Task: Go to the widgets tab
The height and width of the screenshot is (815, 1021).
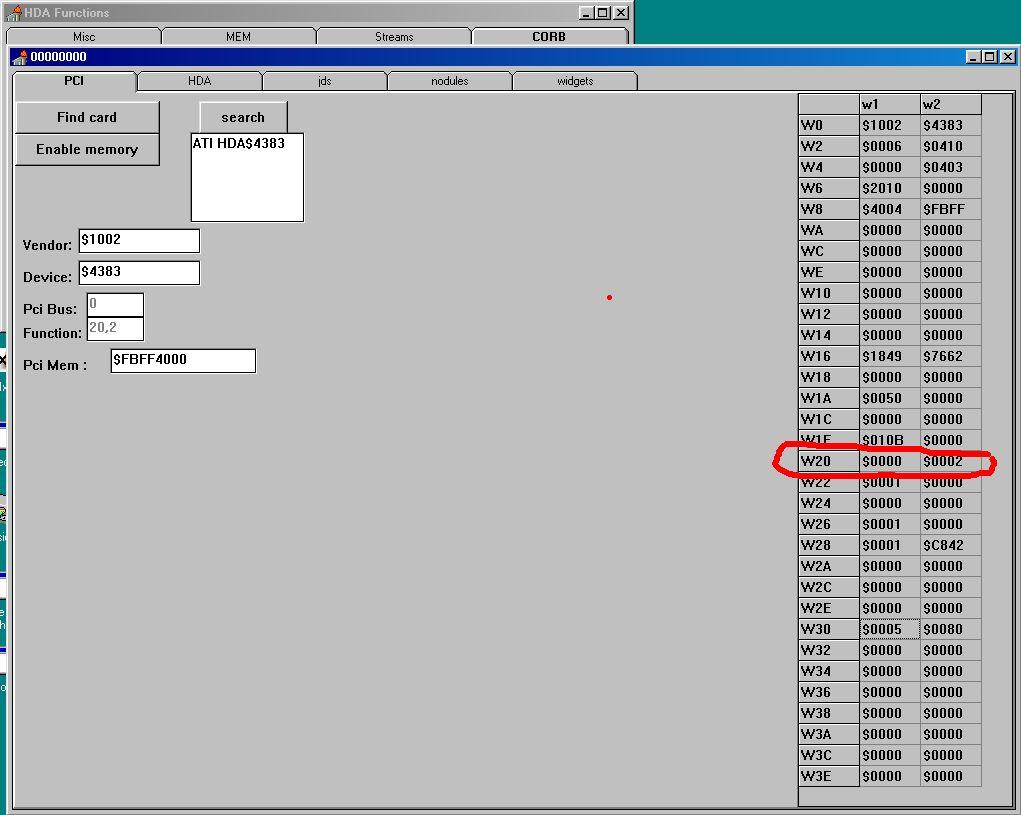Action: point(574,81)
